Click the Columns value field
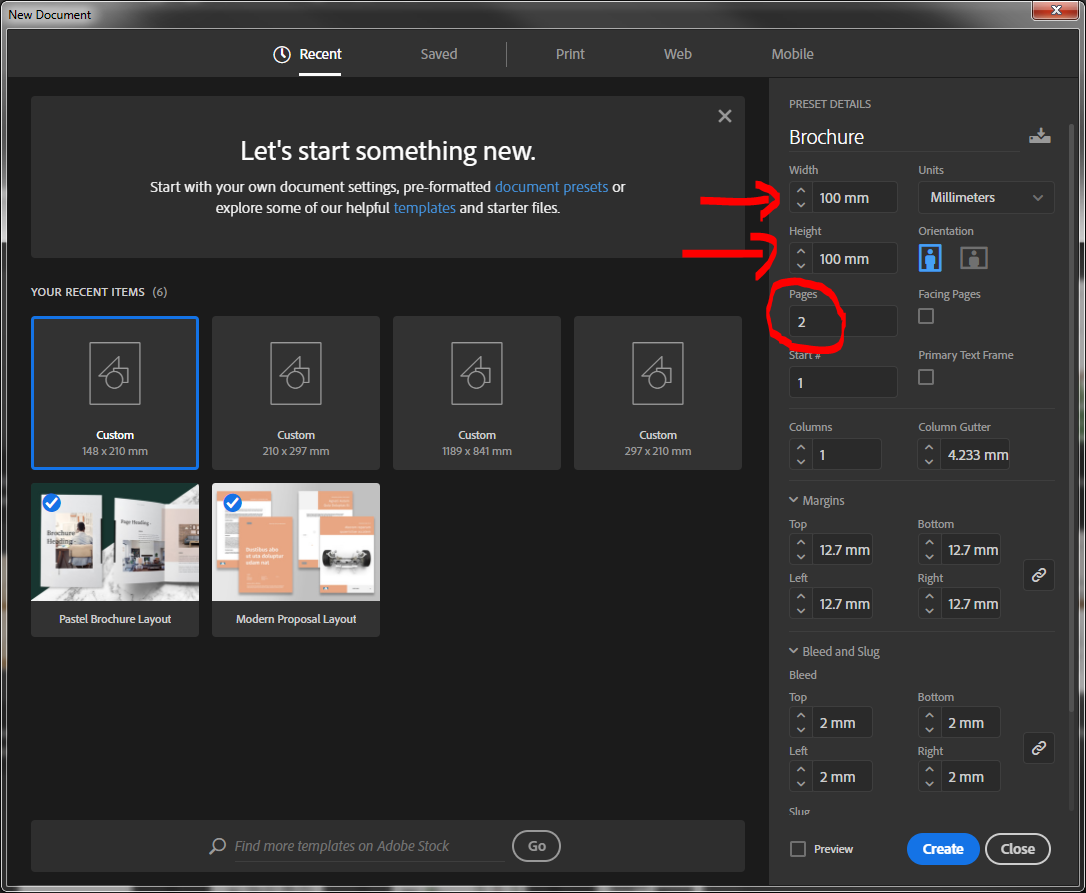The image size is (1086, 893). click(846, 454)
